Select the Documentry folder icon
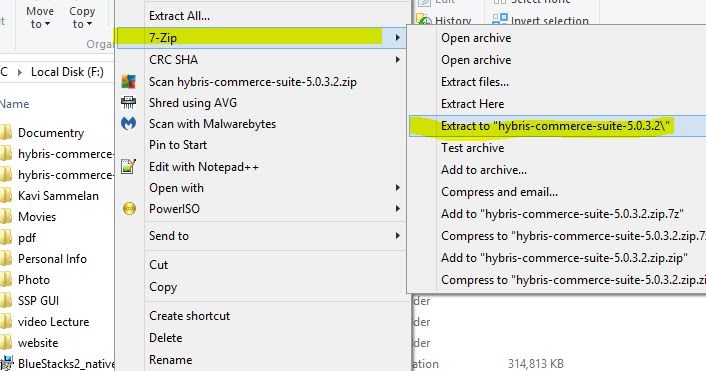 click(6, 133)
